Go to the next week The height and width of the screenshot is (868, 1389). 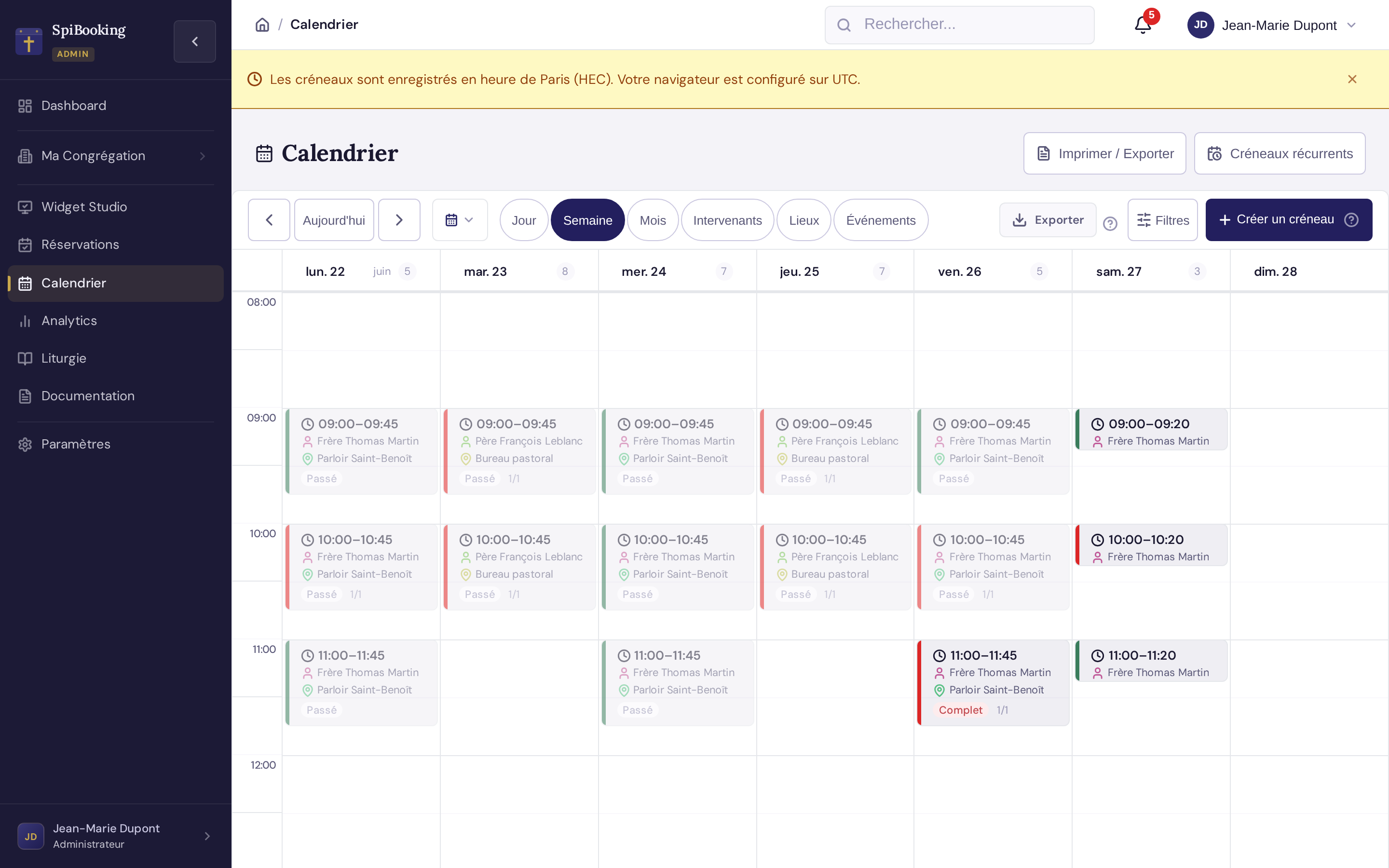point(399,220)
